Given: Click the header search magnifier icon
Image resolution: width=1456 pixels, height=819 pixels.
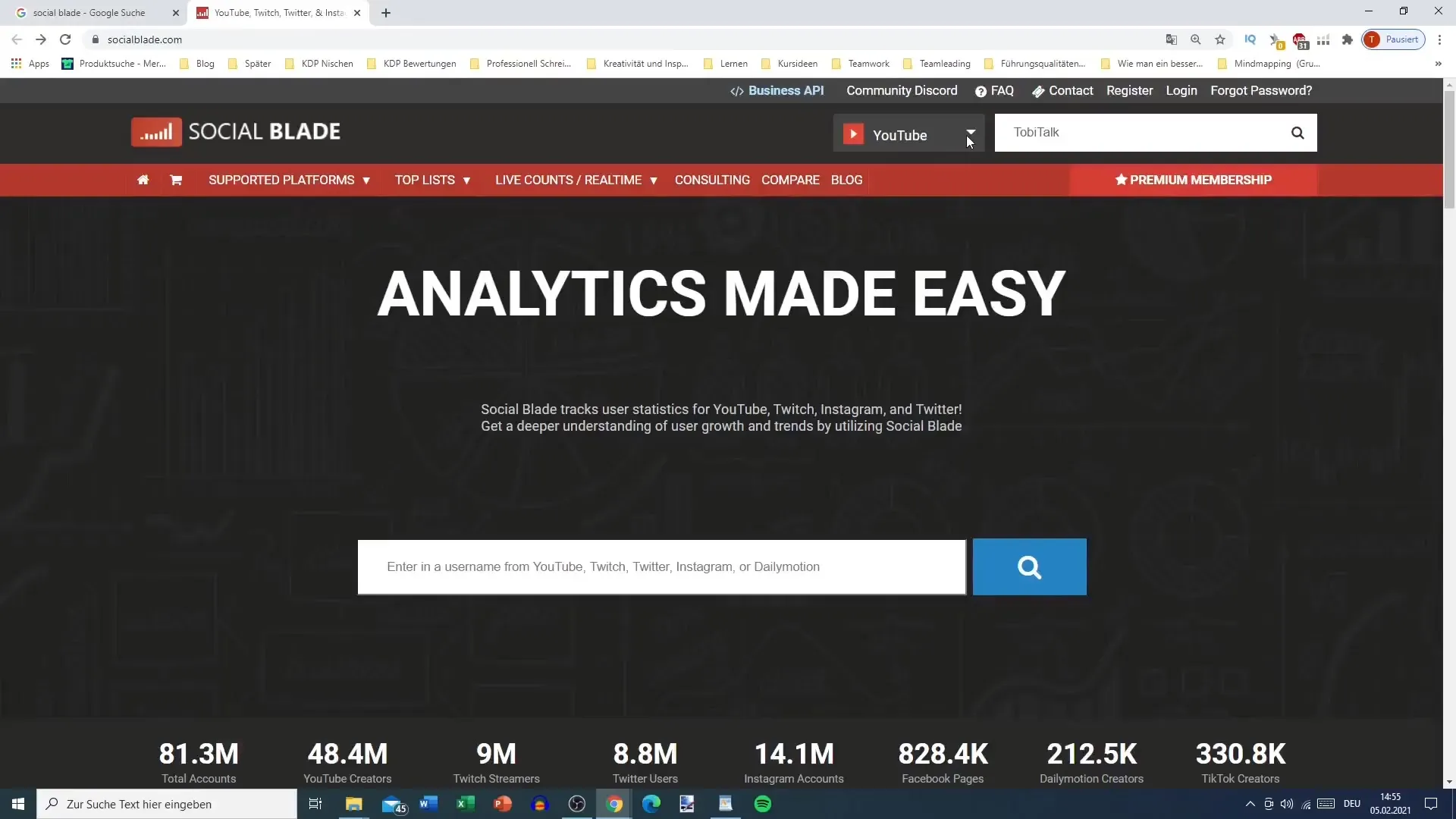Looking at the screenshot, I should point(1298,133).
